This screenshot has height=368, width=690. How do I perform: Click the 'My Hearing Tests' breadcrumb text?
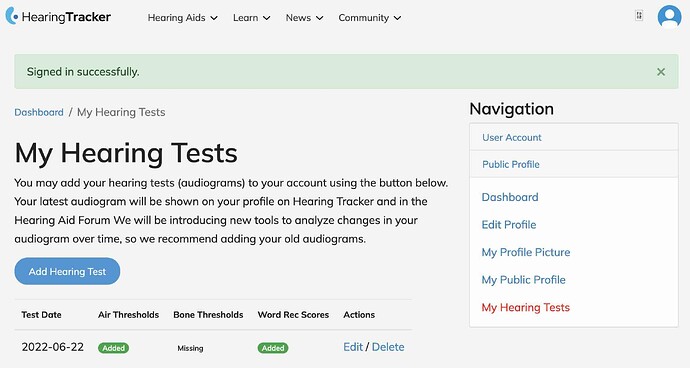[x=121, y=112]
